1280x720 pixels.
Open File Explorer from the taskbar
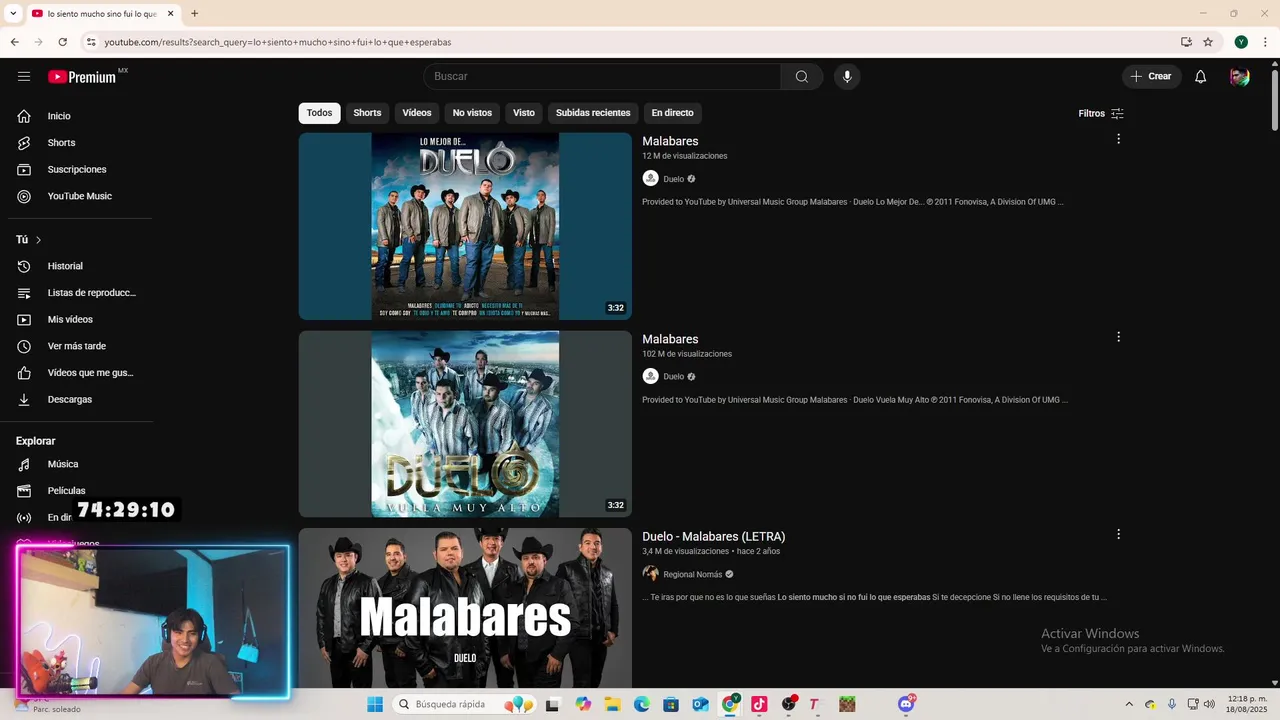point(612,704)
